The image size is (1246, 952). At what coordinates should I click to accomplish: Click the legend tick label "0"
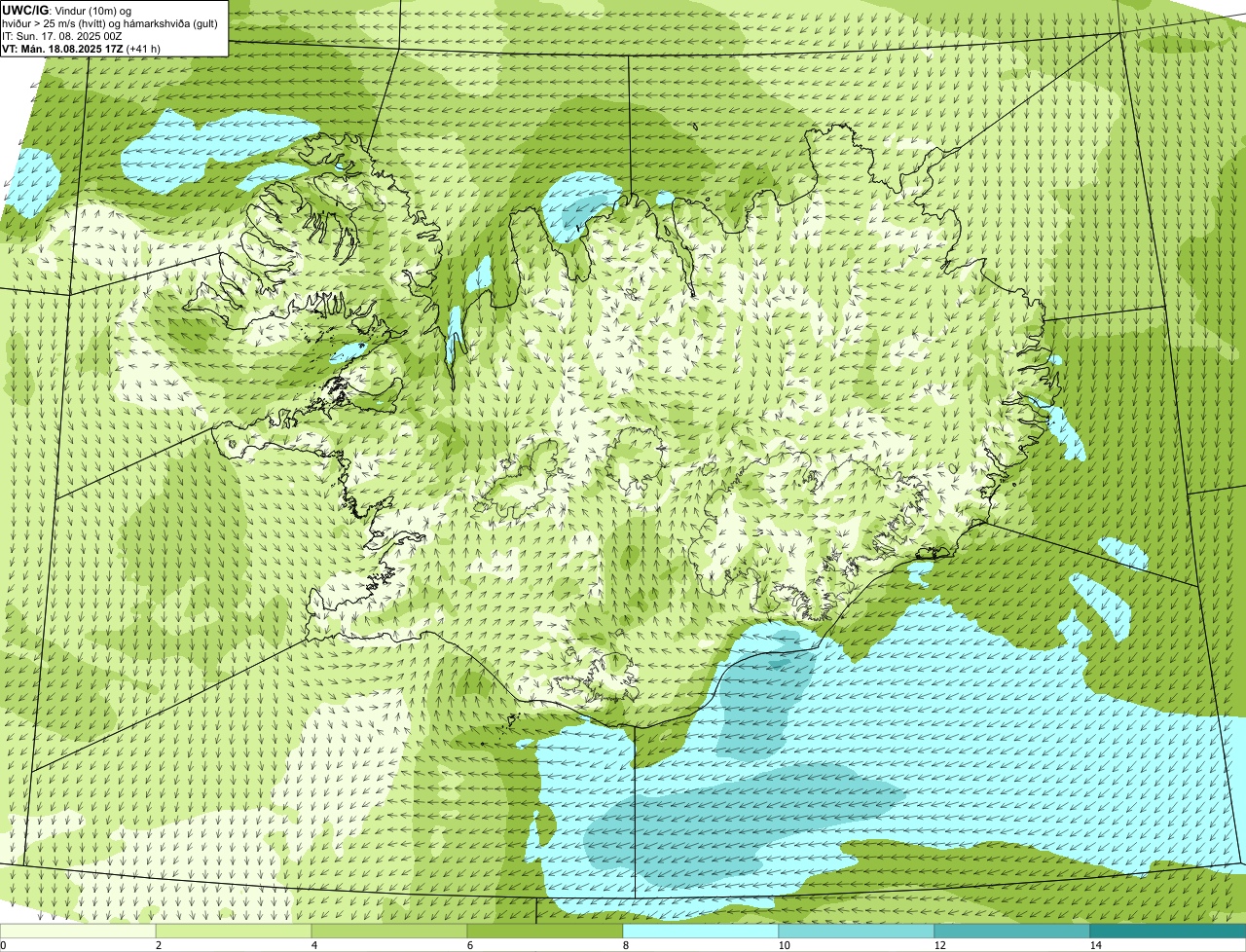[4, 945]
